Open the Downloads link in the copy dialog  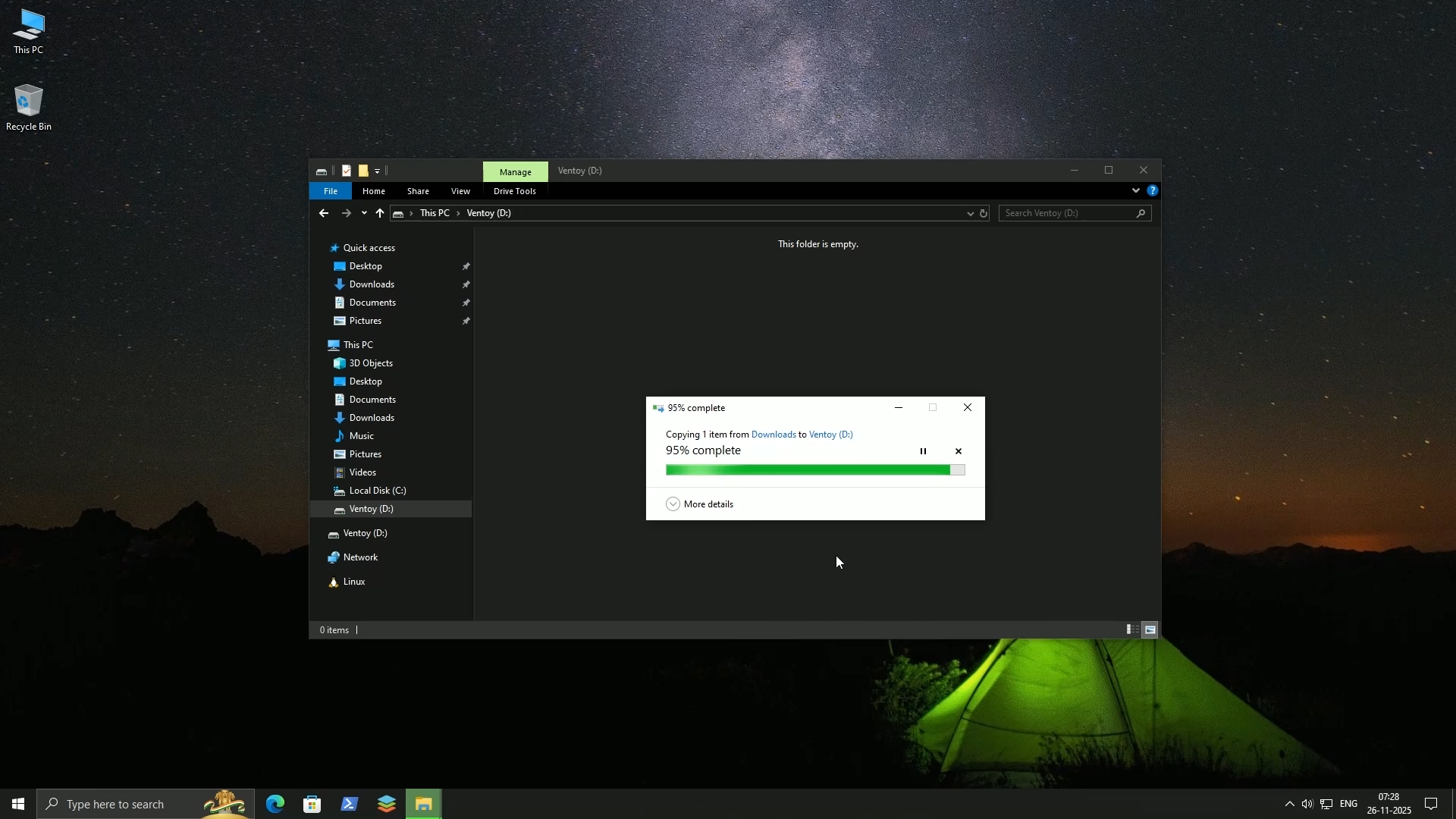pyautogui.click(x=774, y=435)
